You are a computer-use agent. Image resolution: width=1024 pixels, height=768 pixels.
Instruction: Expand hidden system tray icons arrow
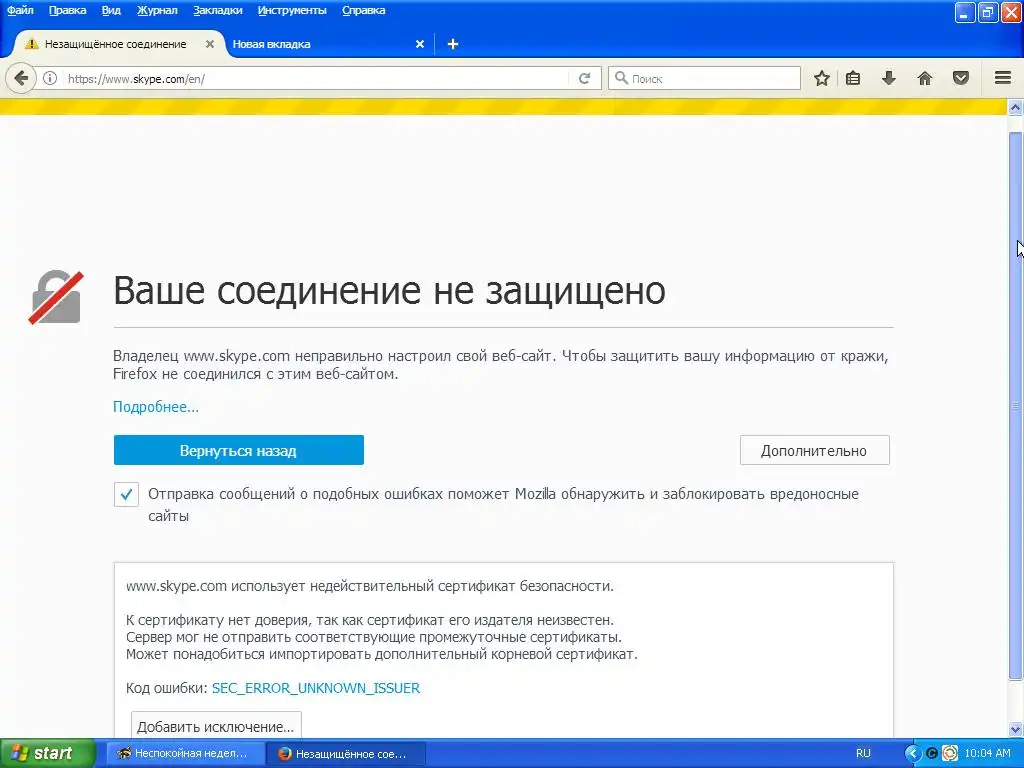[x=912, y=754]
